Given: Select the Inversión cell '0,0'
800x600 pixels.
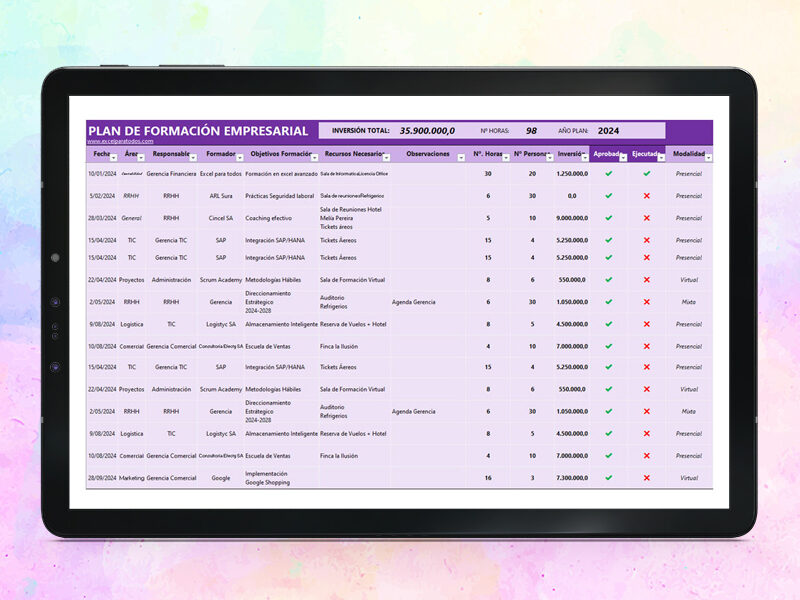Looking at the screenshot, I should point(572,196).
